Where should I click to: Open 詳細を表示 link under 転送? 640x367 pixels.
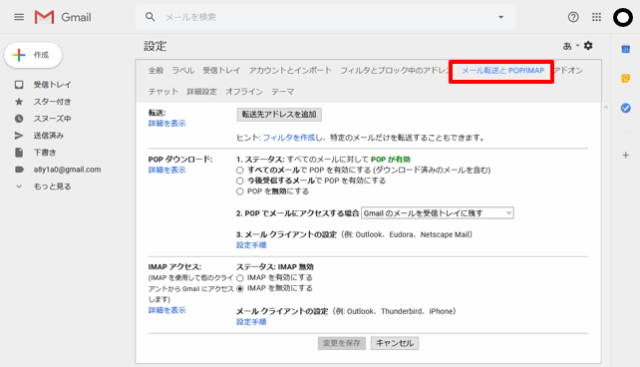pos(167,123)
